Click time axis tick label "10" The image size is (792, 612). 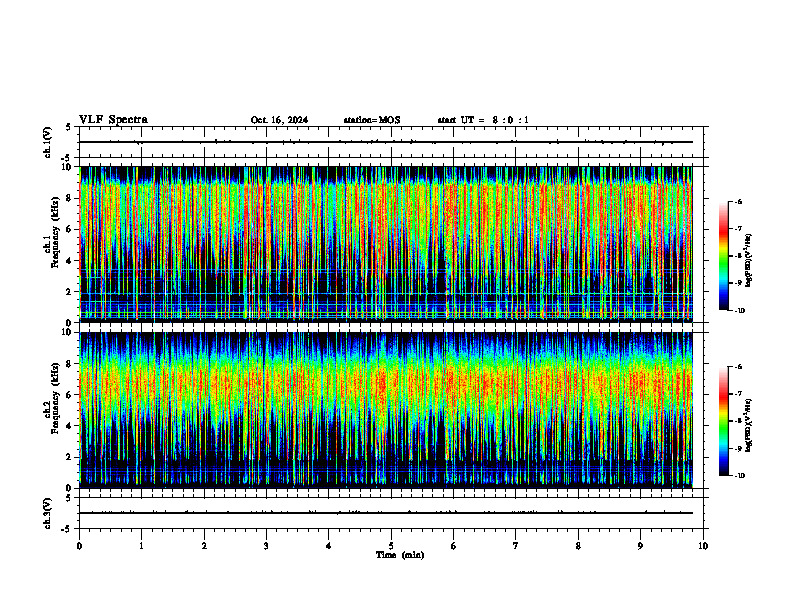[703, 546]
